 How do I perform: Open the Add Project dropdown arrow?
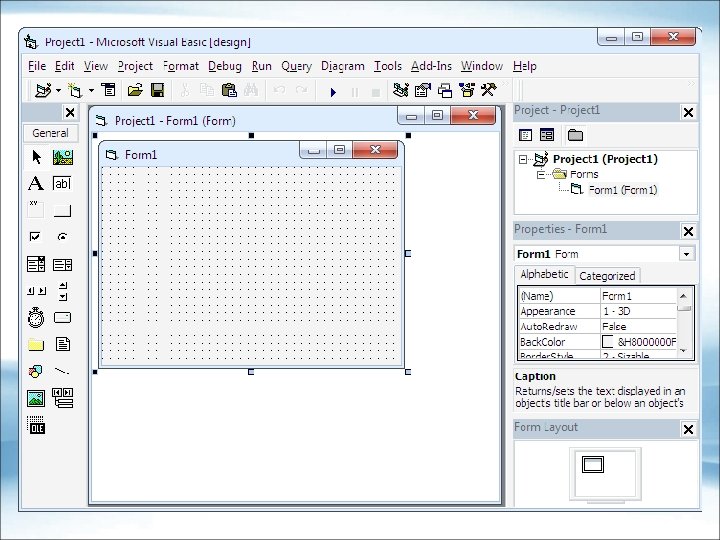pyautogui.click(x=58, y=90)
